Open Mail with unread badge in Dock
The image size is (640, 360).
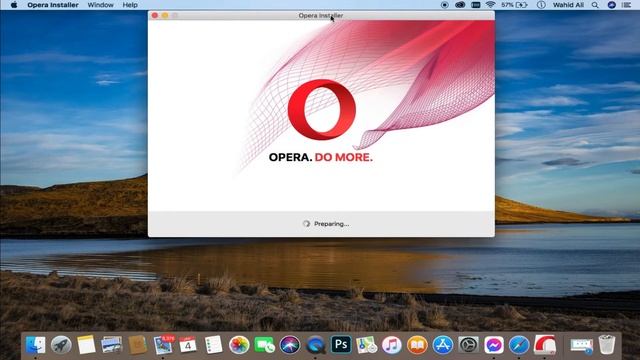163,345
